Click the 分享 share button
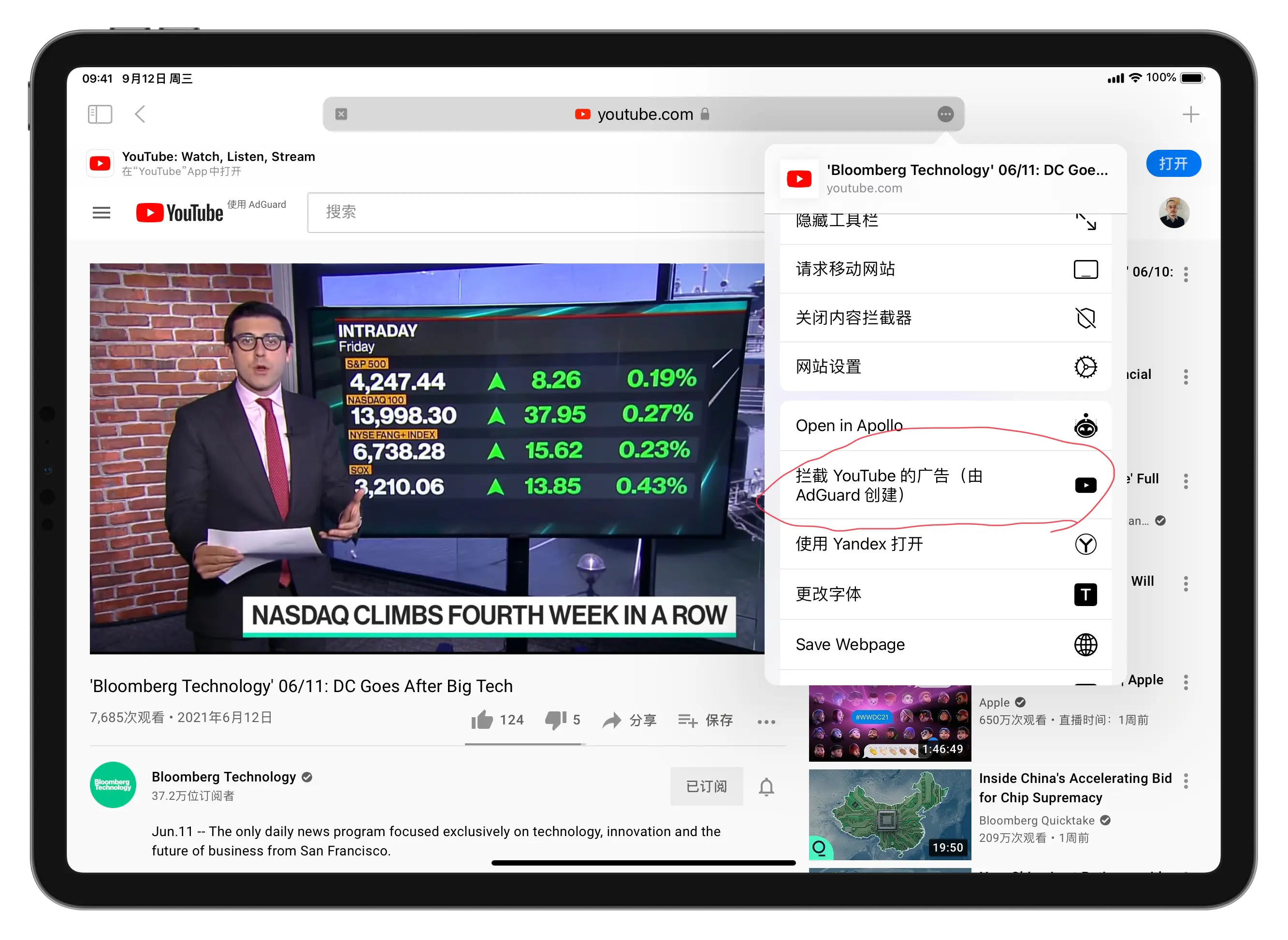The width and height of the screenshot is (1288, 940). click(x=629, y=721)
